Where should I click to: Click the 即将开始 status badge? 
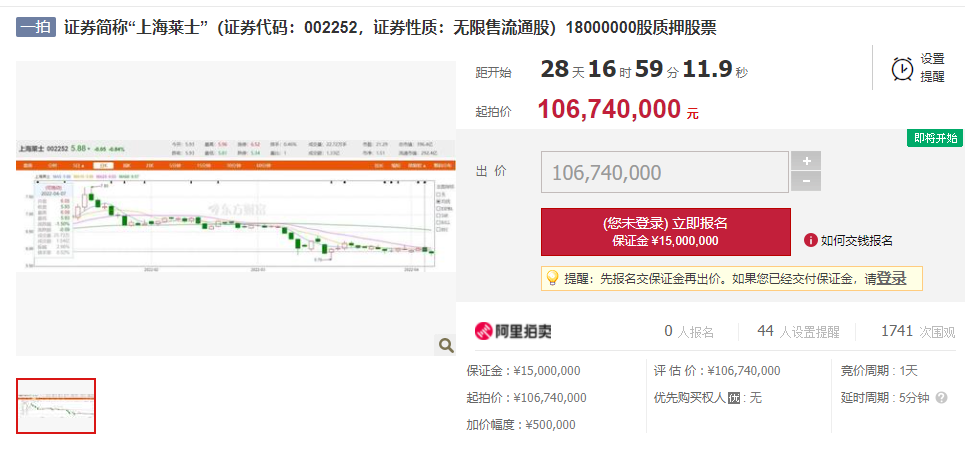click(935, 138)
